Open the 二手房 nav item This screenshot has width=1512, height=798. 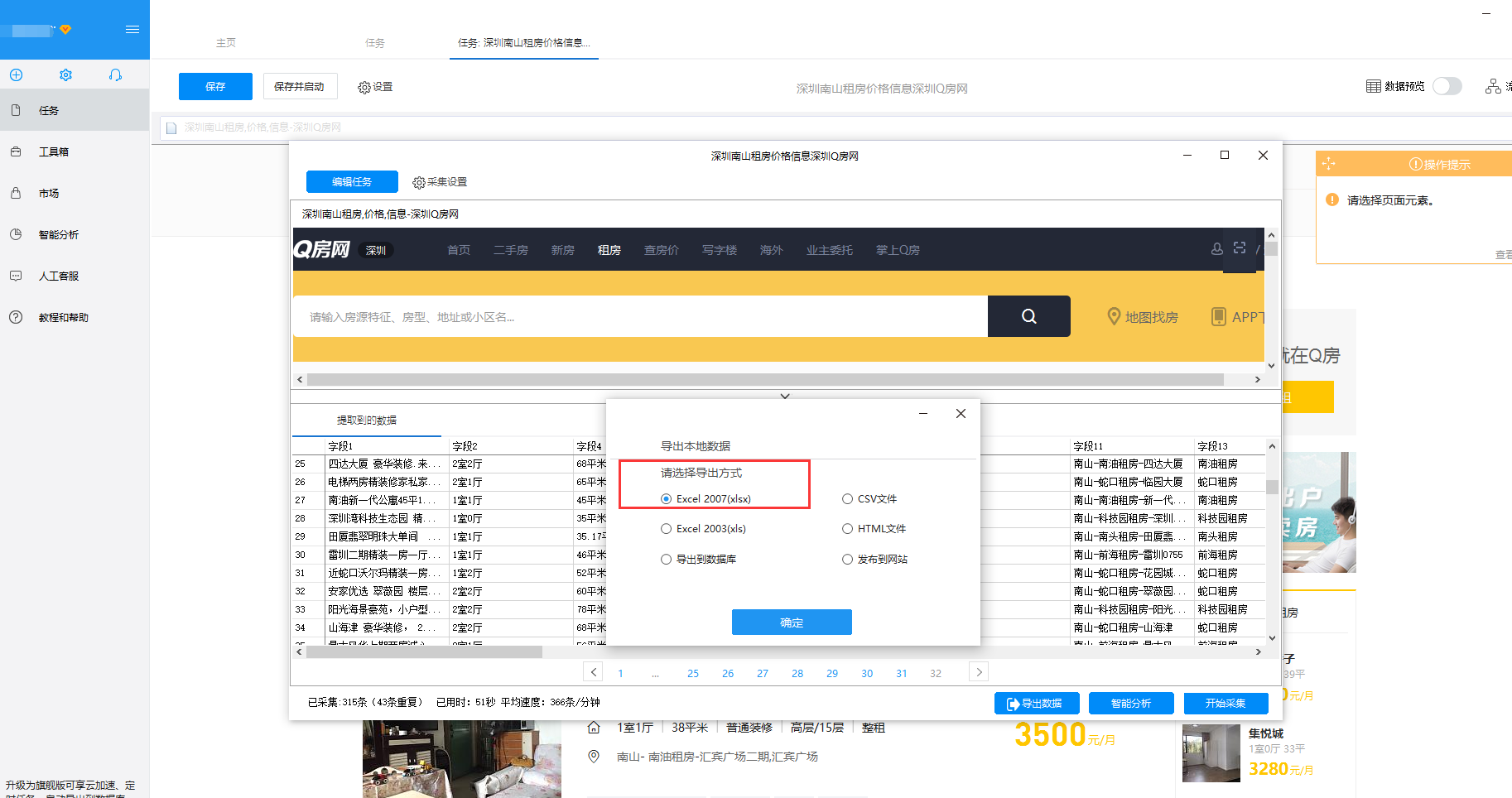click(511, 250)
